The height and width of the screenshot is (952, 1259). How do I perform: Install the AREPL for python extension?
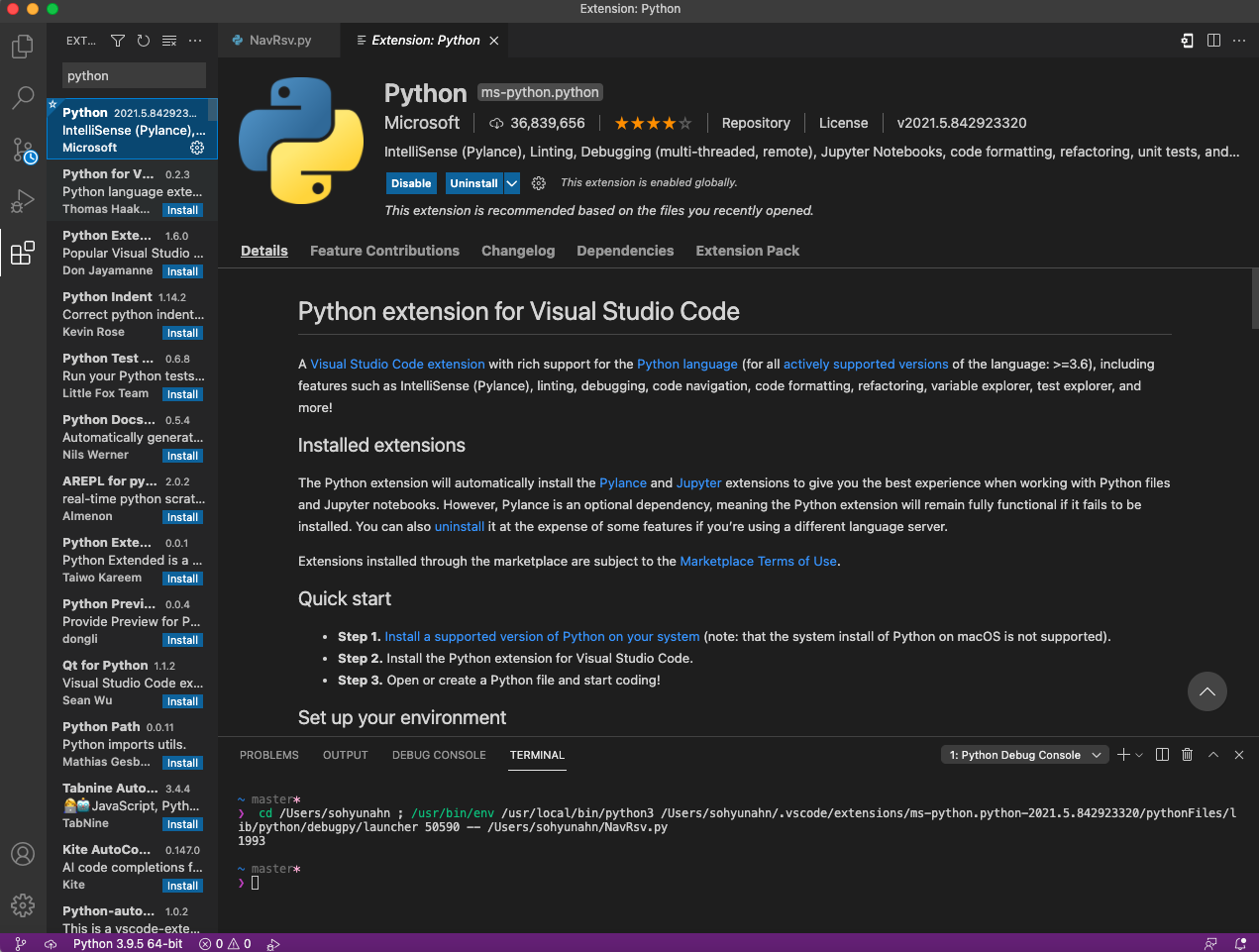click(182, 517)
